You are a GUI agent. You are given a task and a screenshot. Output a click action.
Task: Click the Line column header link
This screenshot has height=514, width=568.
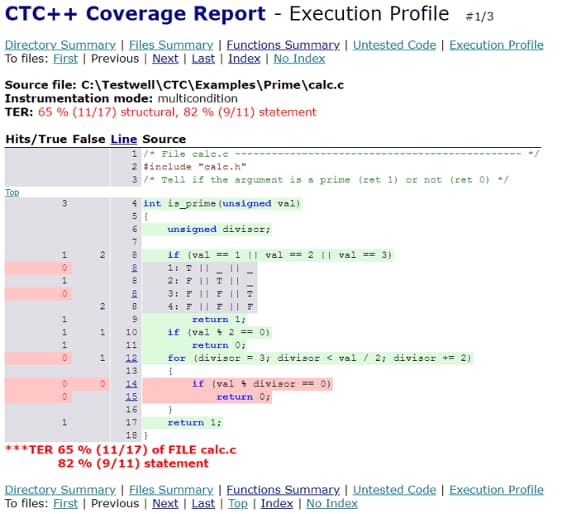pyautogui.click(x=124, y=139)
